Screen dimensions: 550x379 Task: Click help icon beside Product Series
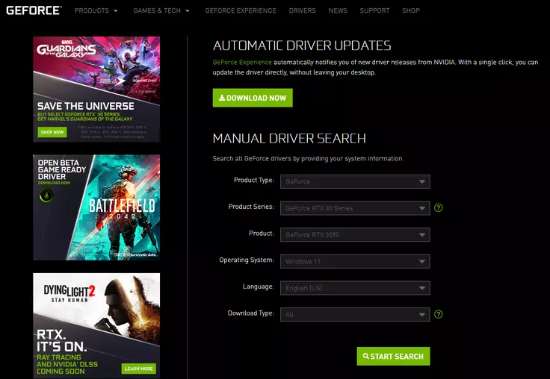pos(438,208)
